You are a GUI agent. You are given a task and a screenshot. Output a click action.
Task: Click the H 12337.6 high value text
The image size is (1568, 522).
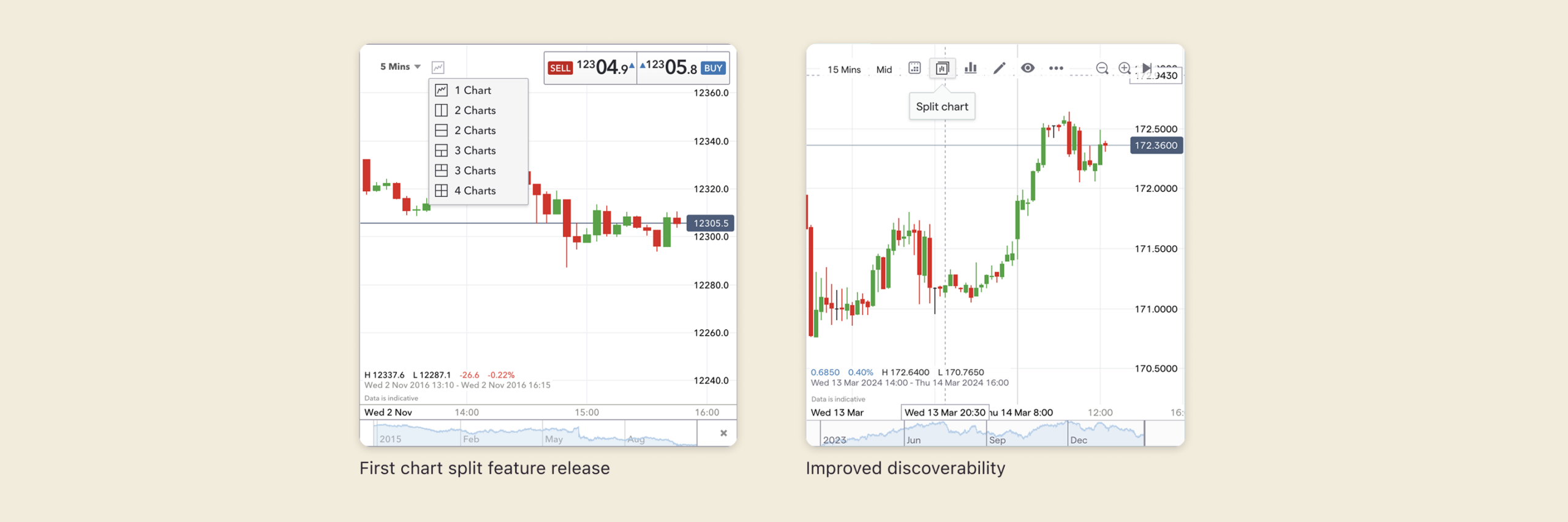tap(384, 375)
